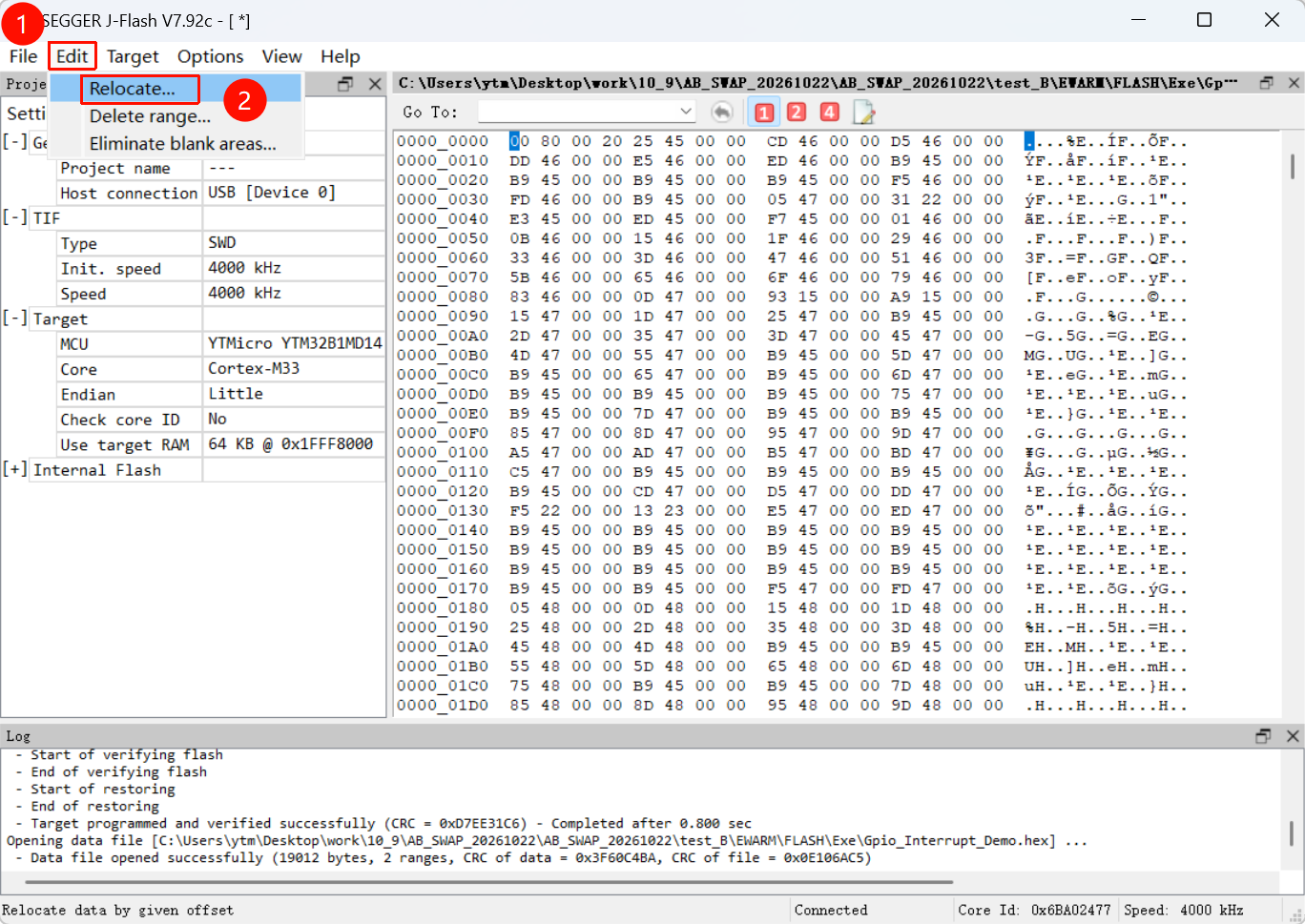Select the Core value 'Cortex-M33'
The height and width of the screenshot is (924, 1305).
(294, 369)
